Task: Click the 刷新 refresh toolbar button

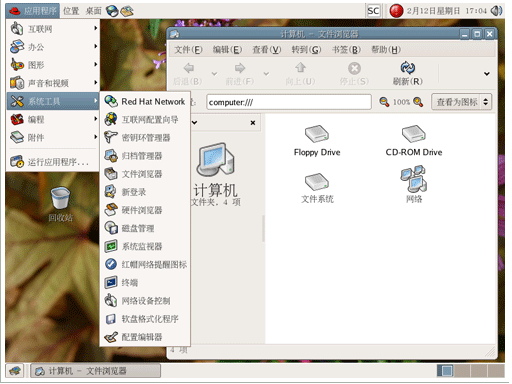Action: click(x=407, y=73)
